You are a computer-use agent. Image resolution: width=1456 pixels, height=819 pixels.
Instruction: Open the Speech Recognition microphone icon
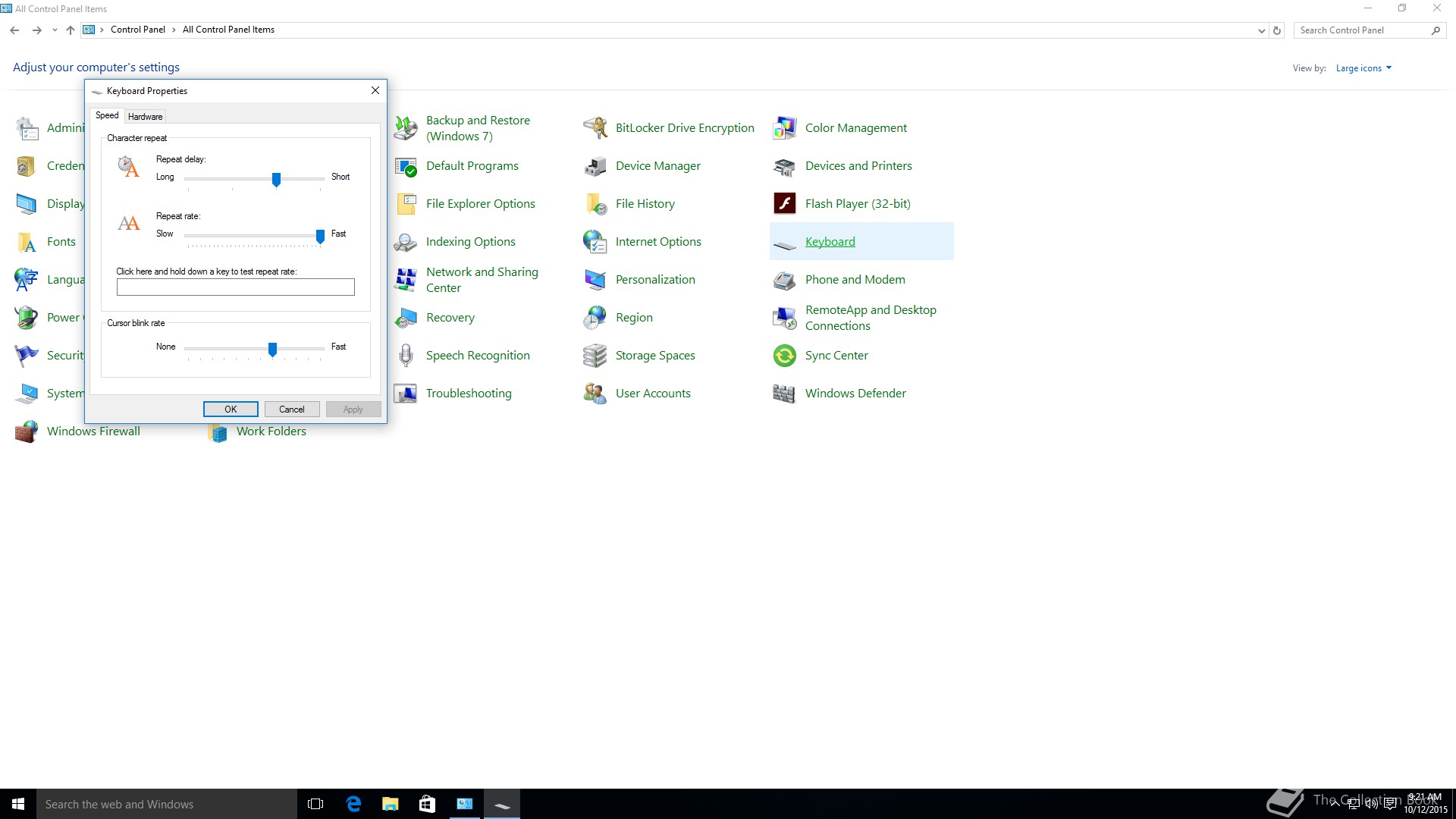[406, 356]
